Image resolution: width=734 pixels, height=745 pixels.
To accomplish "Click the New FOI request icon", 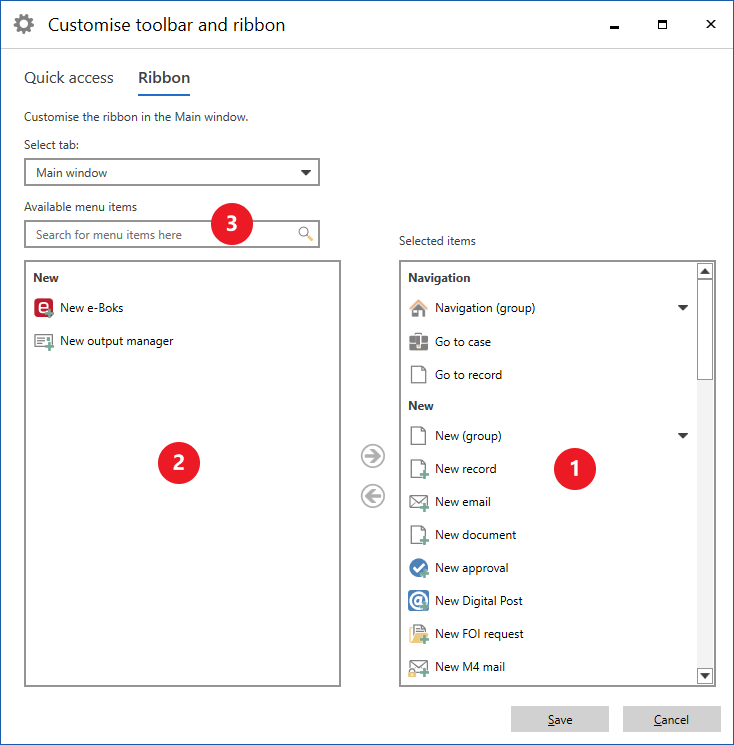I will pyautogui.click(x=419, y=634).
